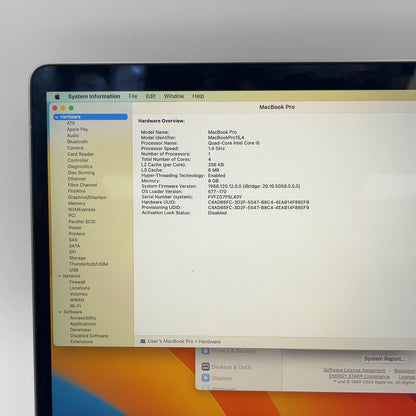Open the Window menu
This screenshot has width=416, height=416.
174,96
